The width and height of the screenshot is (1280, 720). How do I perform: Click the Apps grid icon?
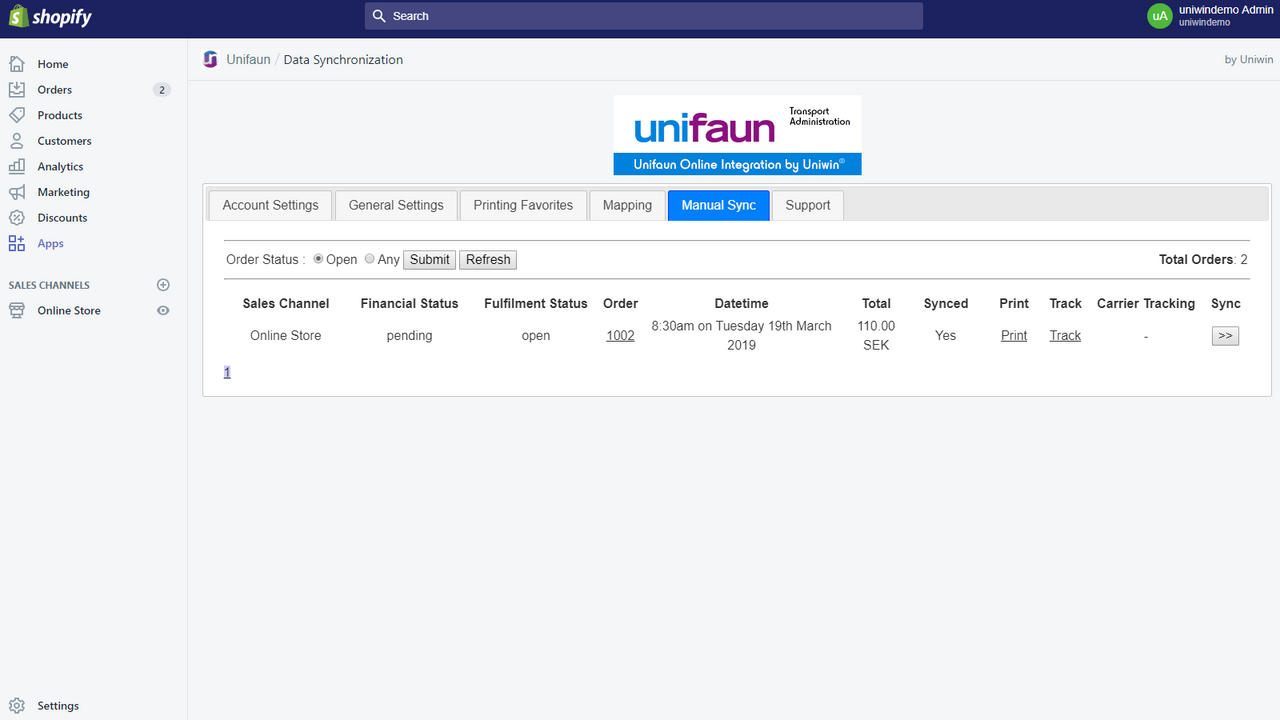(17, 243)
